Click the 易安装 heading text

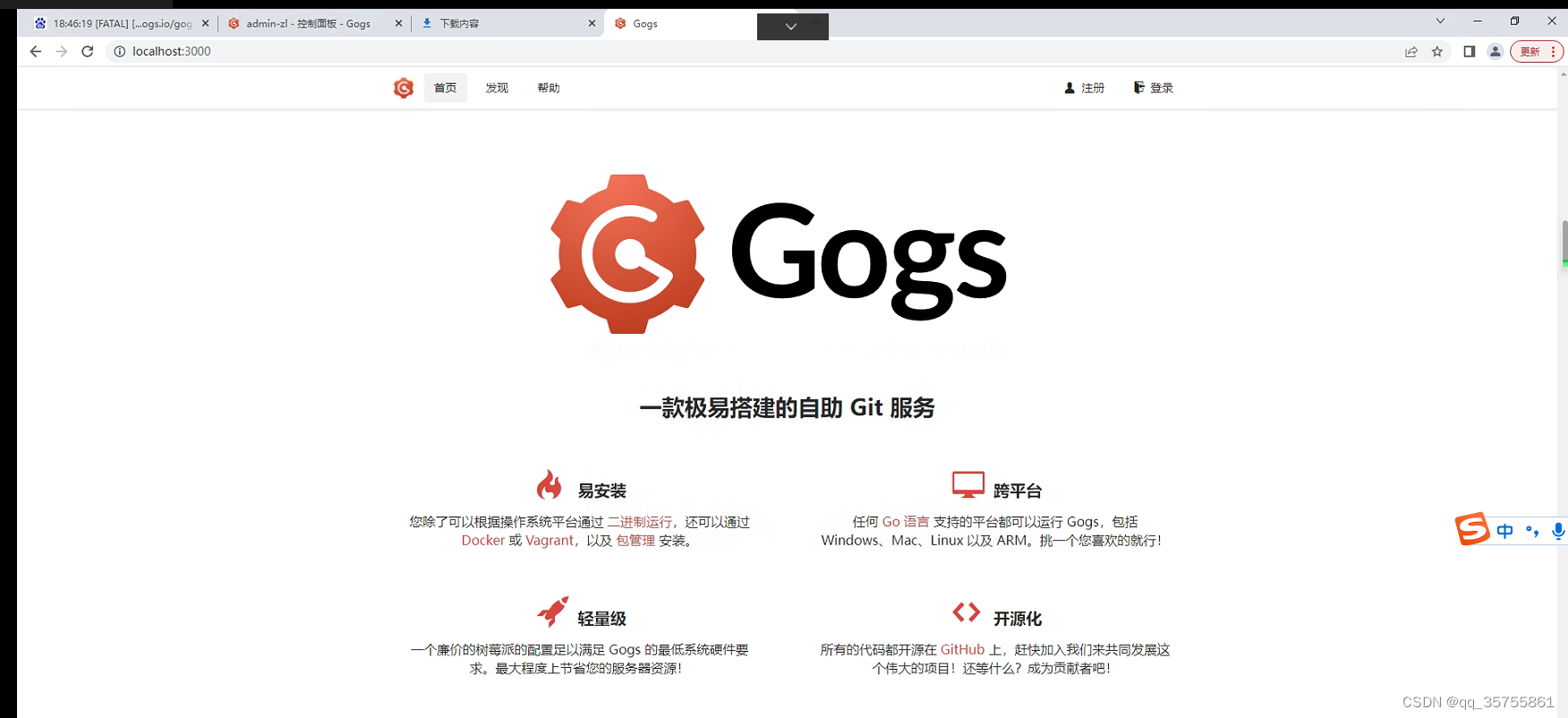tap(601, 491)
